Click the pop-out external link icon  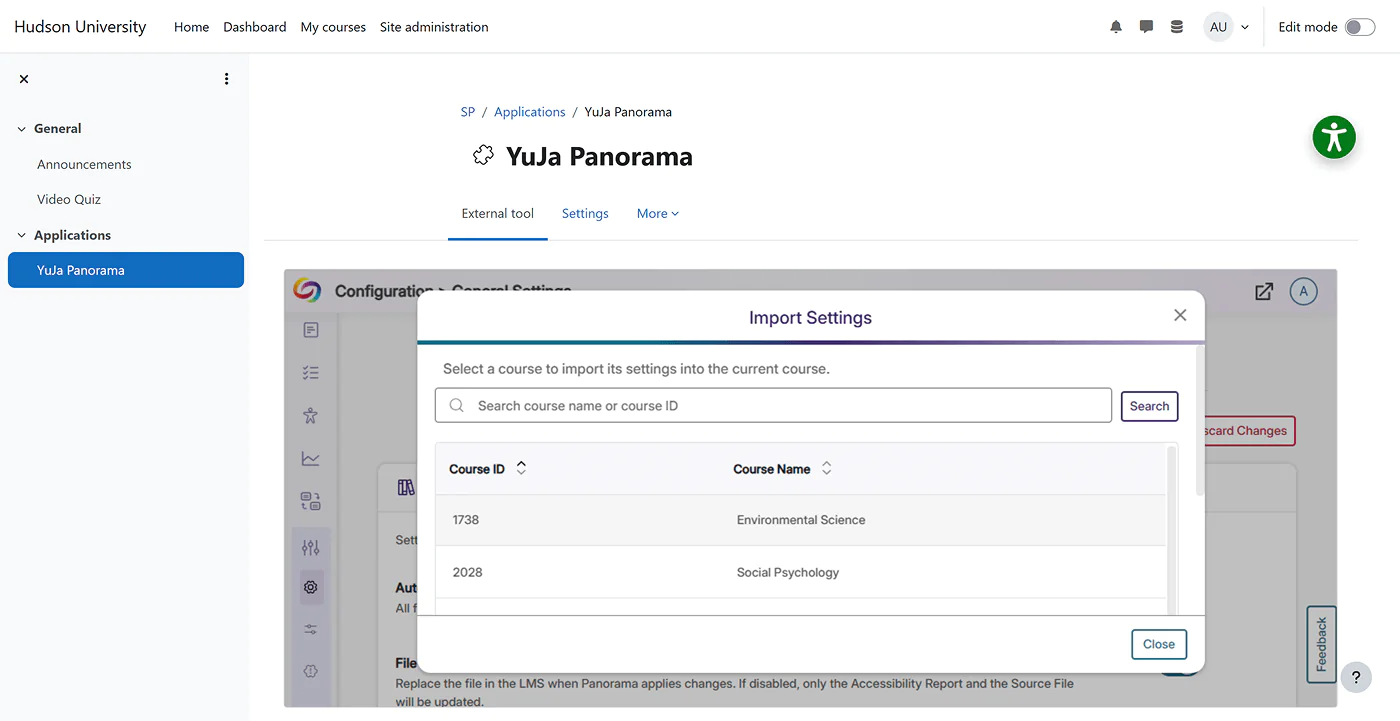click(1264, 291)
